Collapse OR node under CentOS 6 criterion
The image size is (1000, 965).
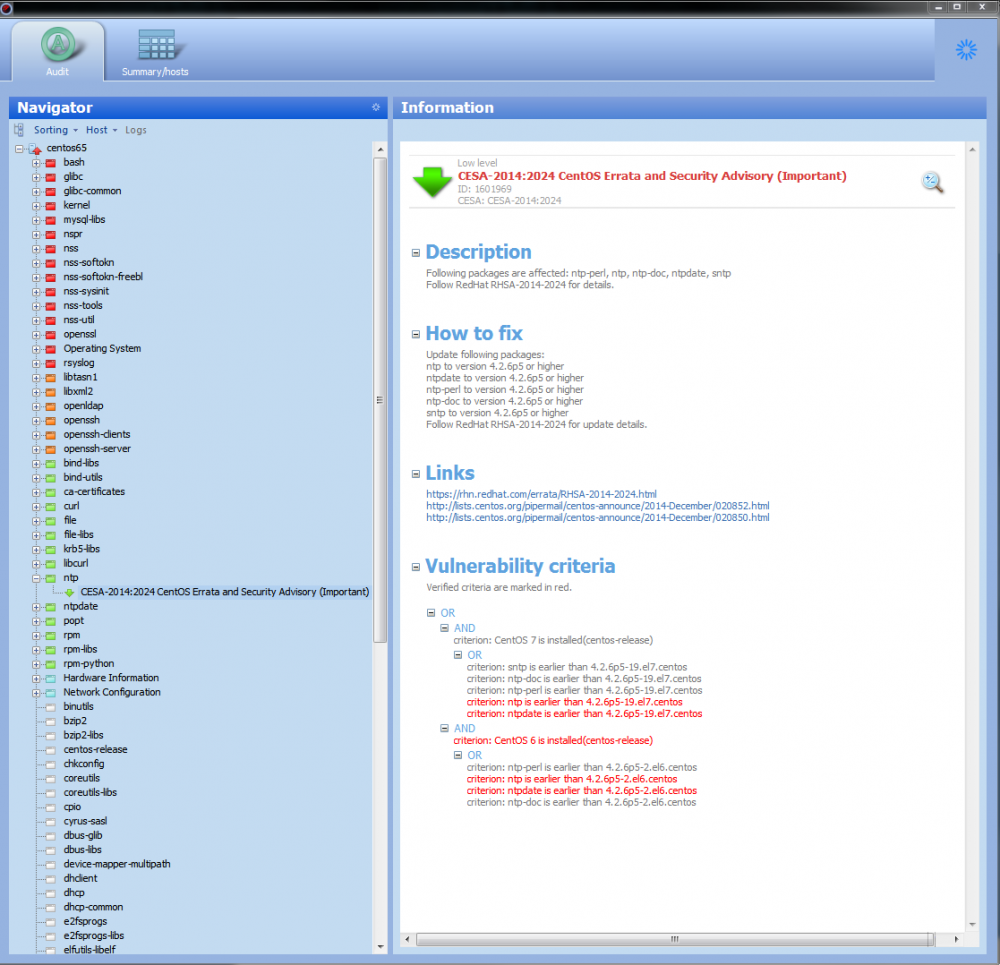(x=458, y=755)
